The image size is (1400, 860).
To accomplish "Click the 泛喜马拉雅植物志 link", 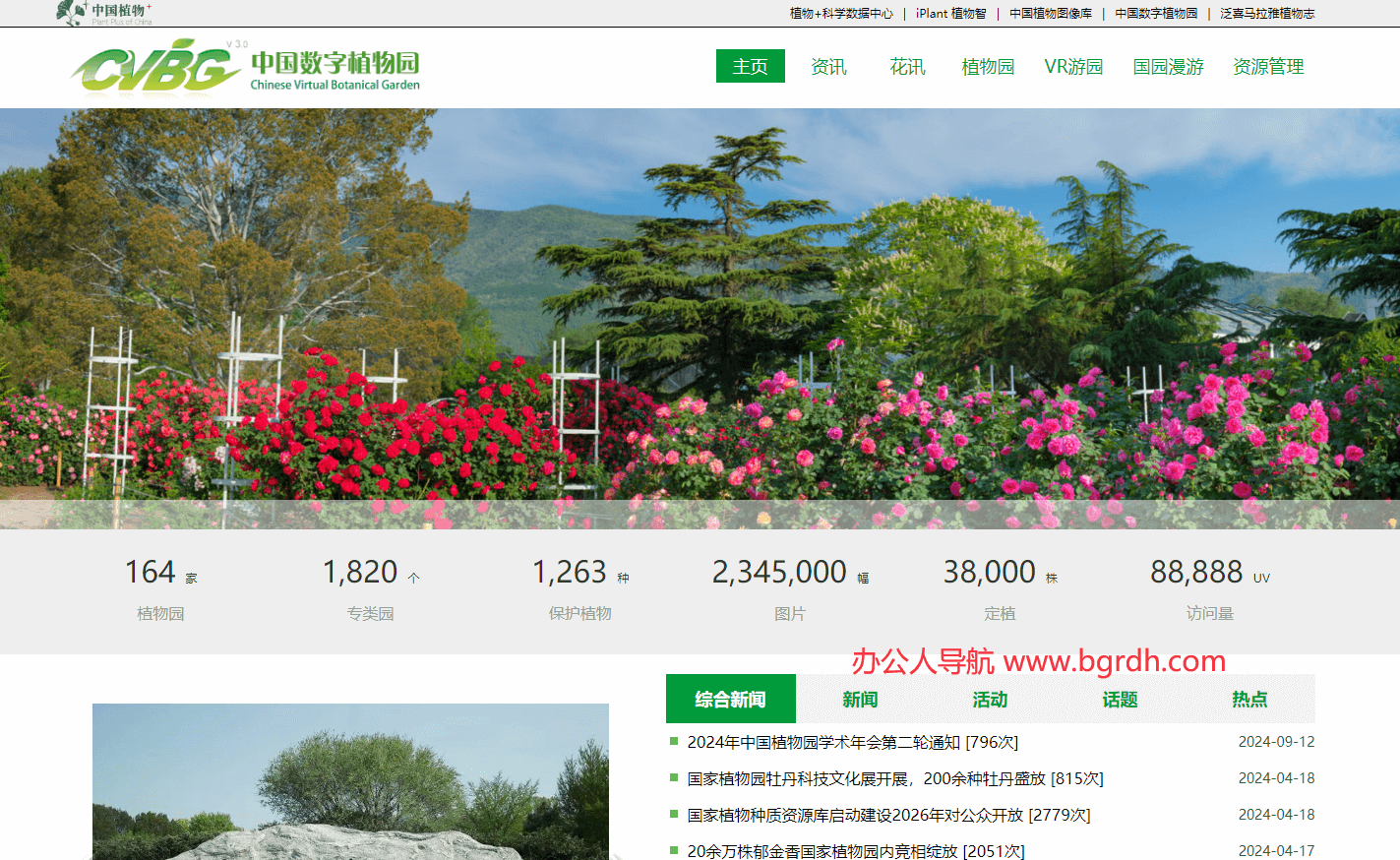I will [x=1268, y=14].
